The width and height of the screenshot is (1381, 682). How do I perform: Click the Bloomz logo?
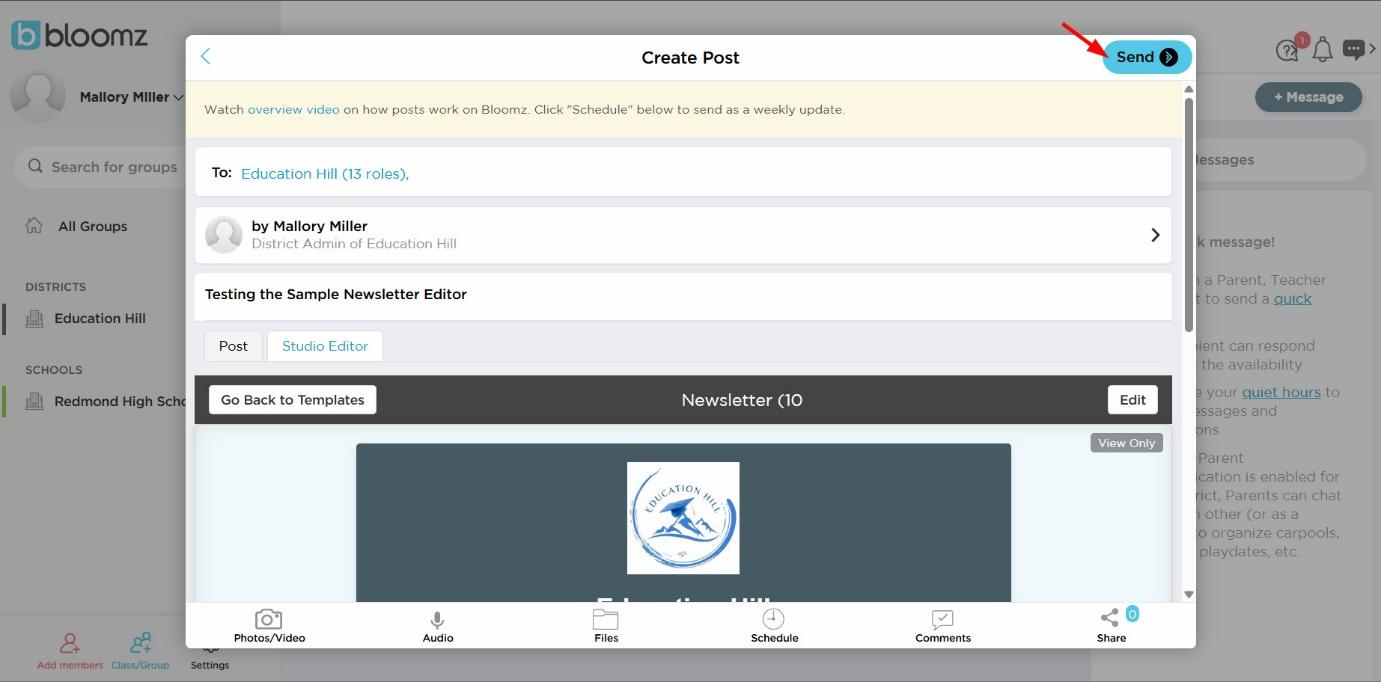80,35
